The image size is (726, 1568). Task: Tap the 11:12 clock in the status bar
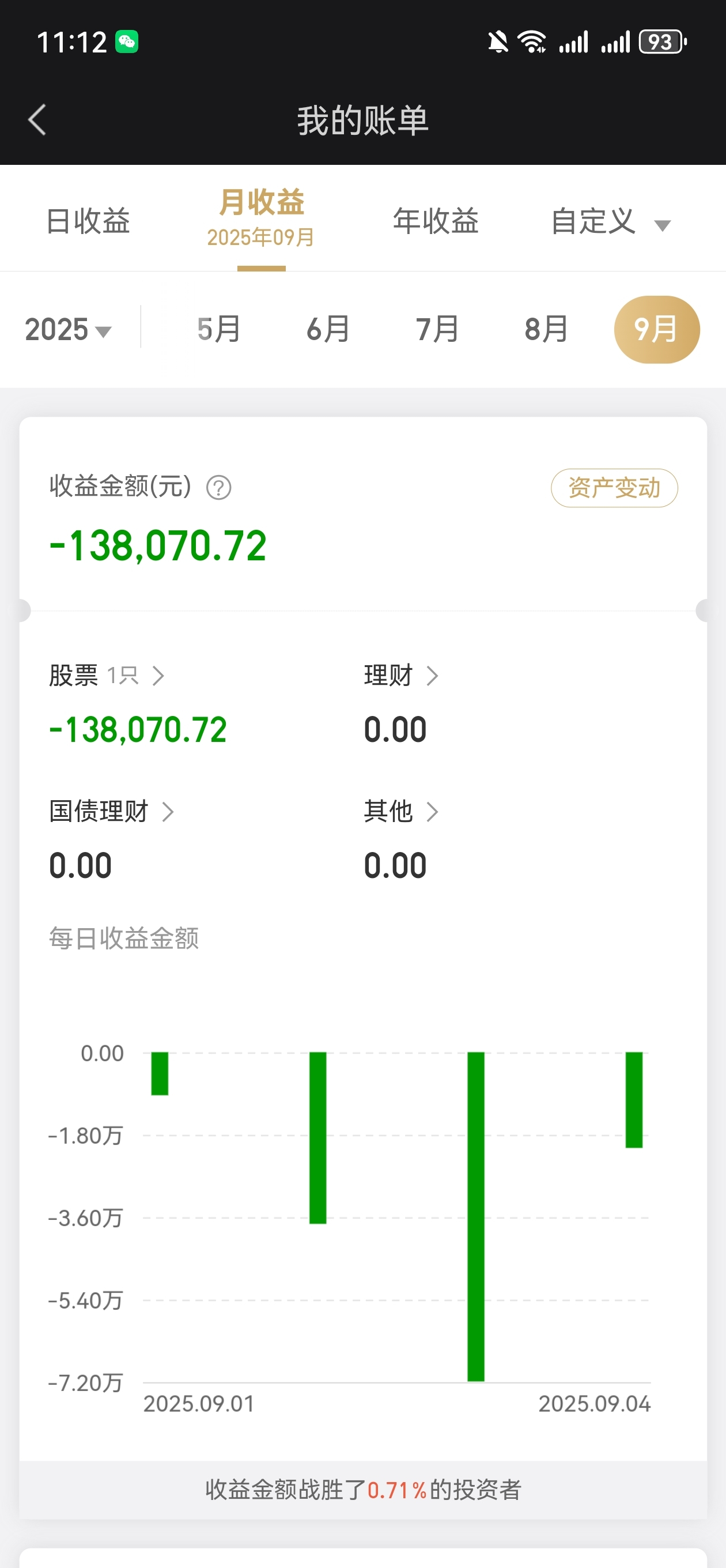click(72, 43)
